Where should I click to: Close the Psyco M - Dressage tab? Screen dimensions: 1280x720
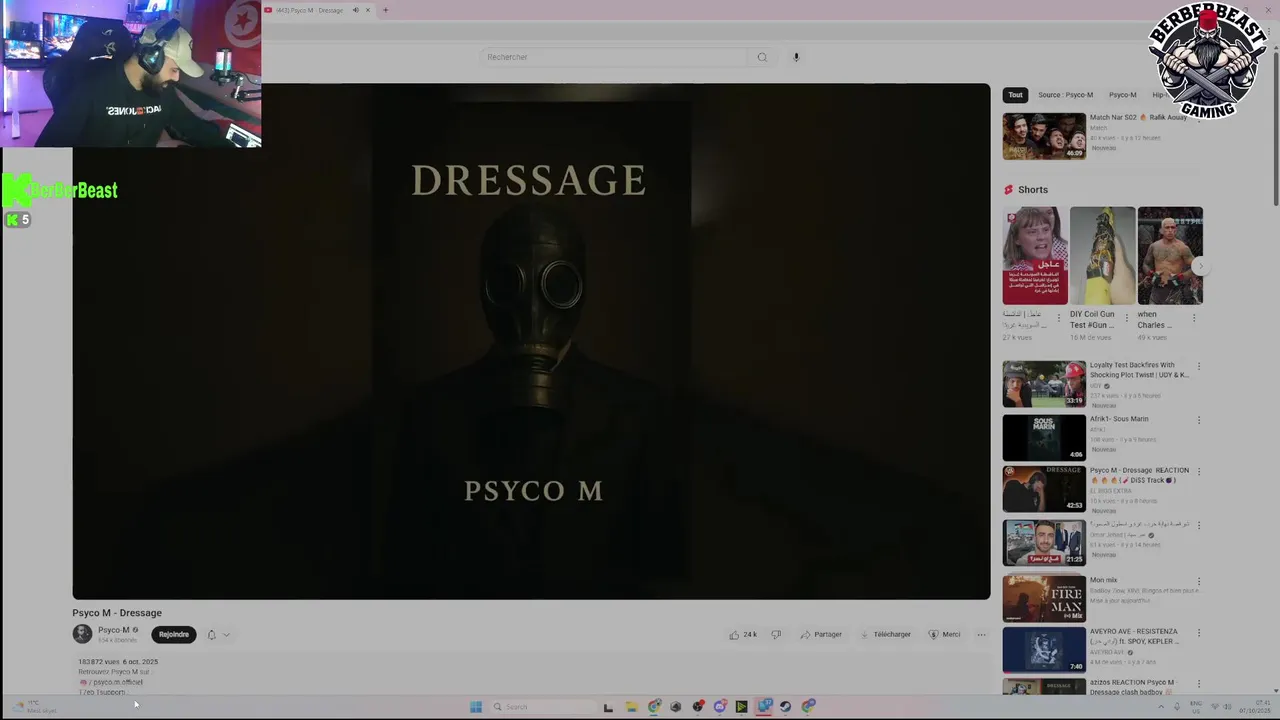368,10
